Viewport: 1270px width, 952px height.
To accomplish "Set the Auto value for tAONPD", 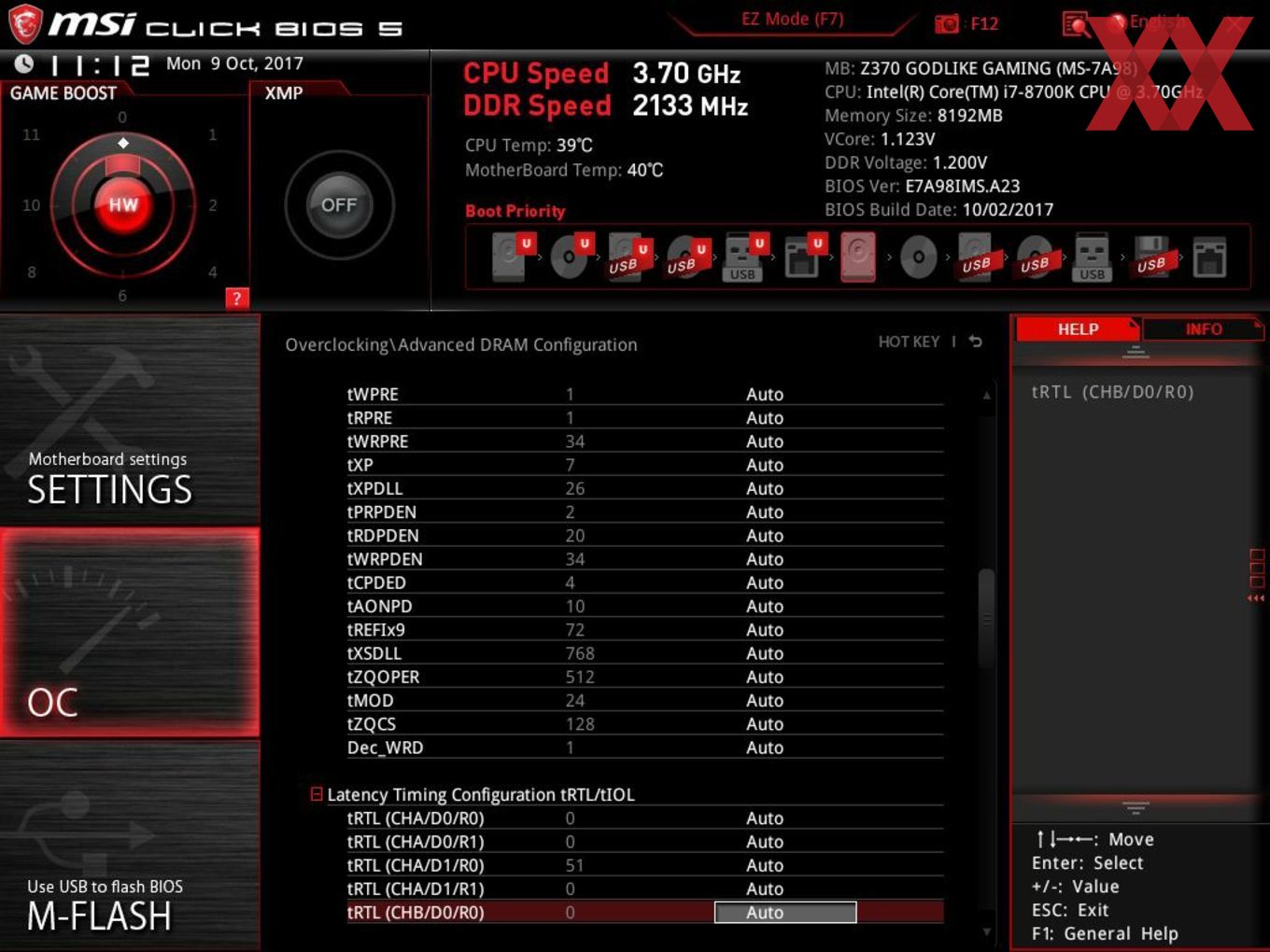I will (765, 607).
